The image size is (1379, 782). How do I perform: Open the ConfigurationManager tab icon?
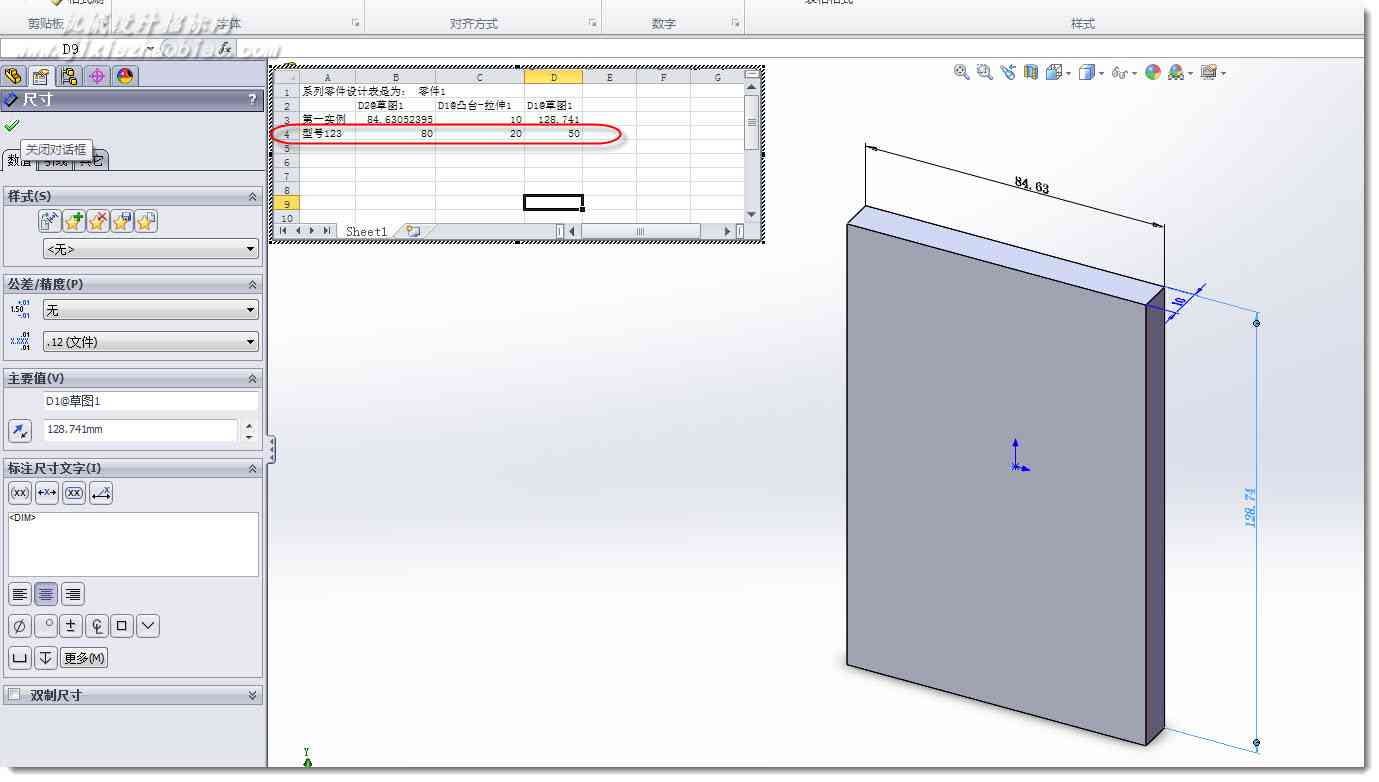tap(69, 76)
